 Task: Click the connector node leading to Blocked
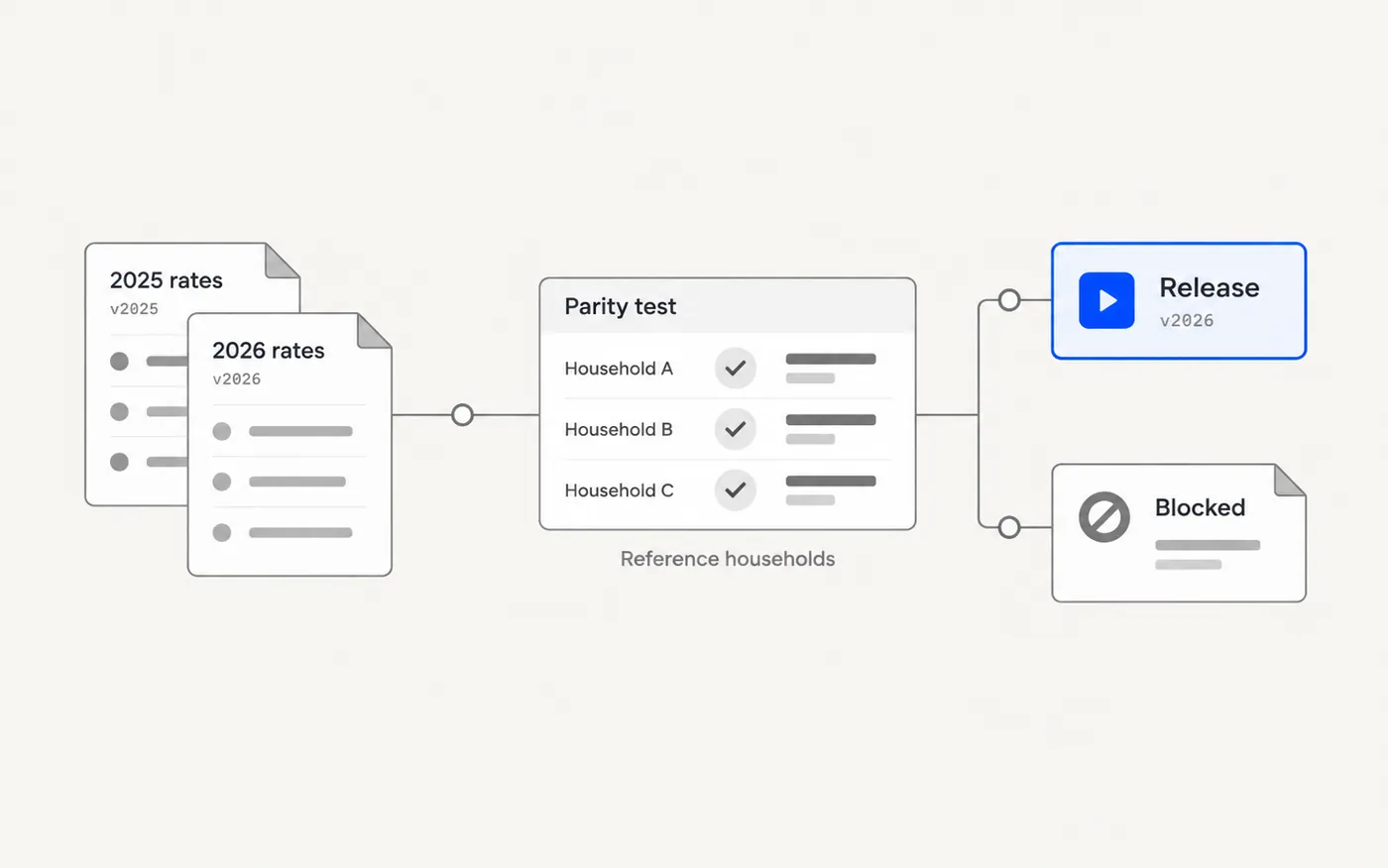tap(1009, 527)
